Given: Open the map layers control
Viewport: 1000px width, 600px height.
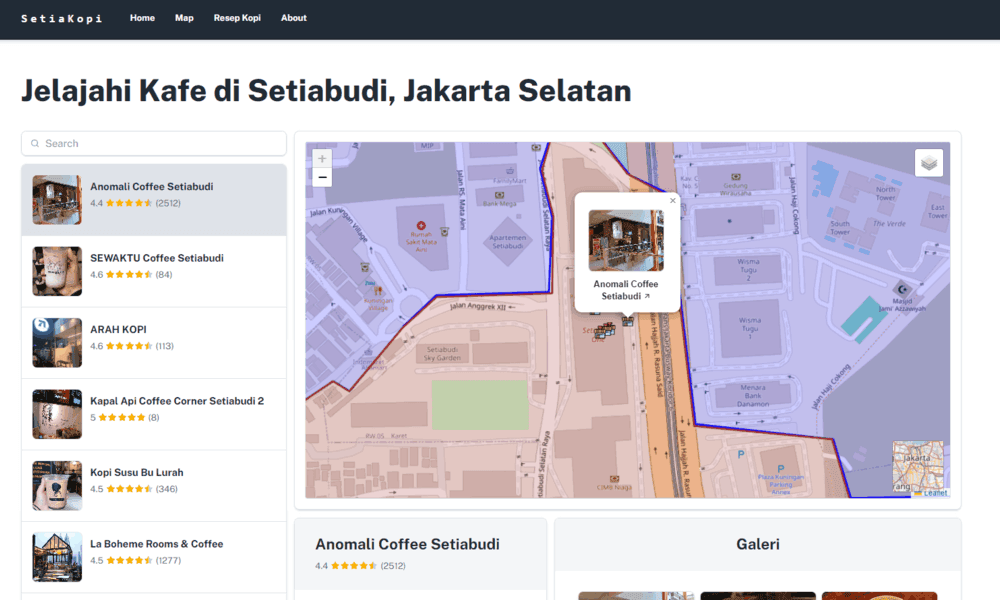Looking at the screenshot, I should pyautogui.click(x=929, y=163).
